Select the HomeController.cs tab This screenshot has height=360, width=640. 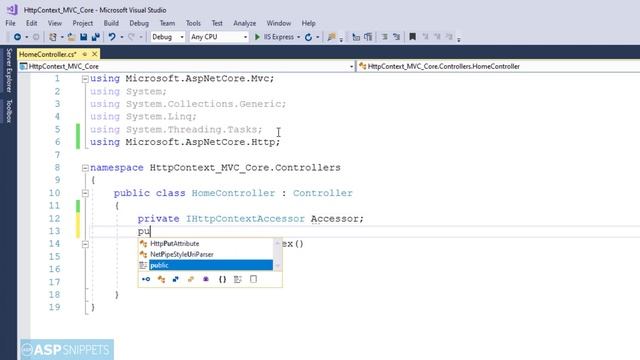pos(48,54)
